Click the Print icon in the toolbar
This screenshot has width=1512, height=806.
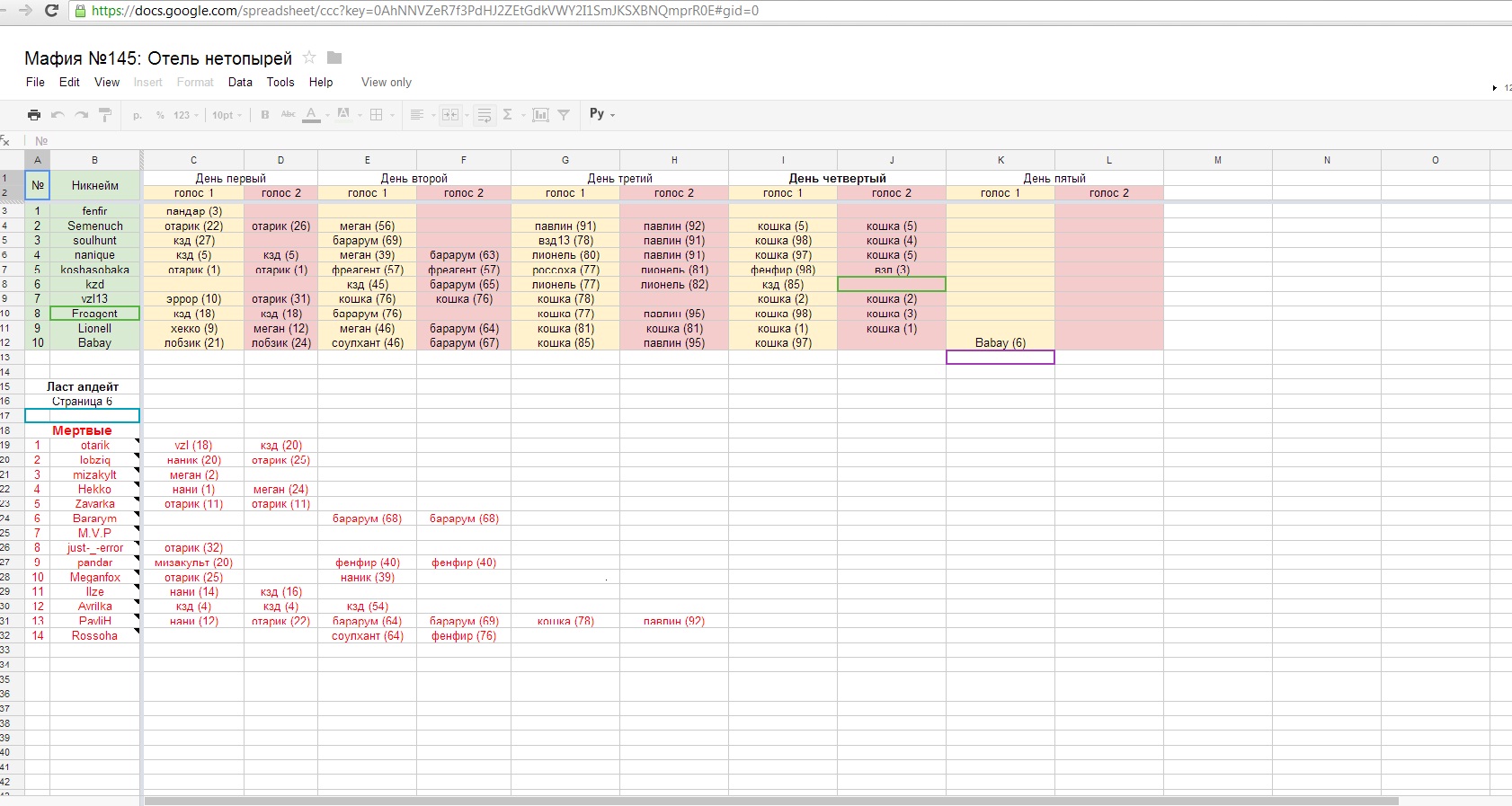34,115
